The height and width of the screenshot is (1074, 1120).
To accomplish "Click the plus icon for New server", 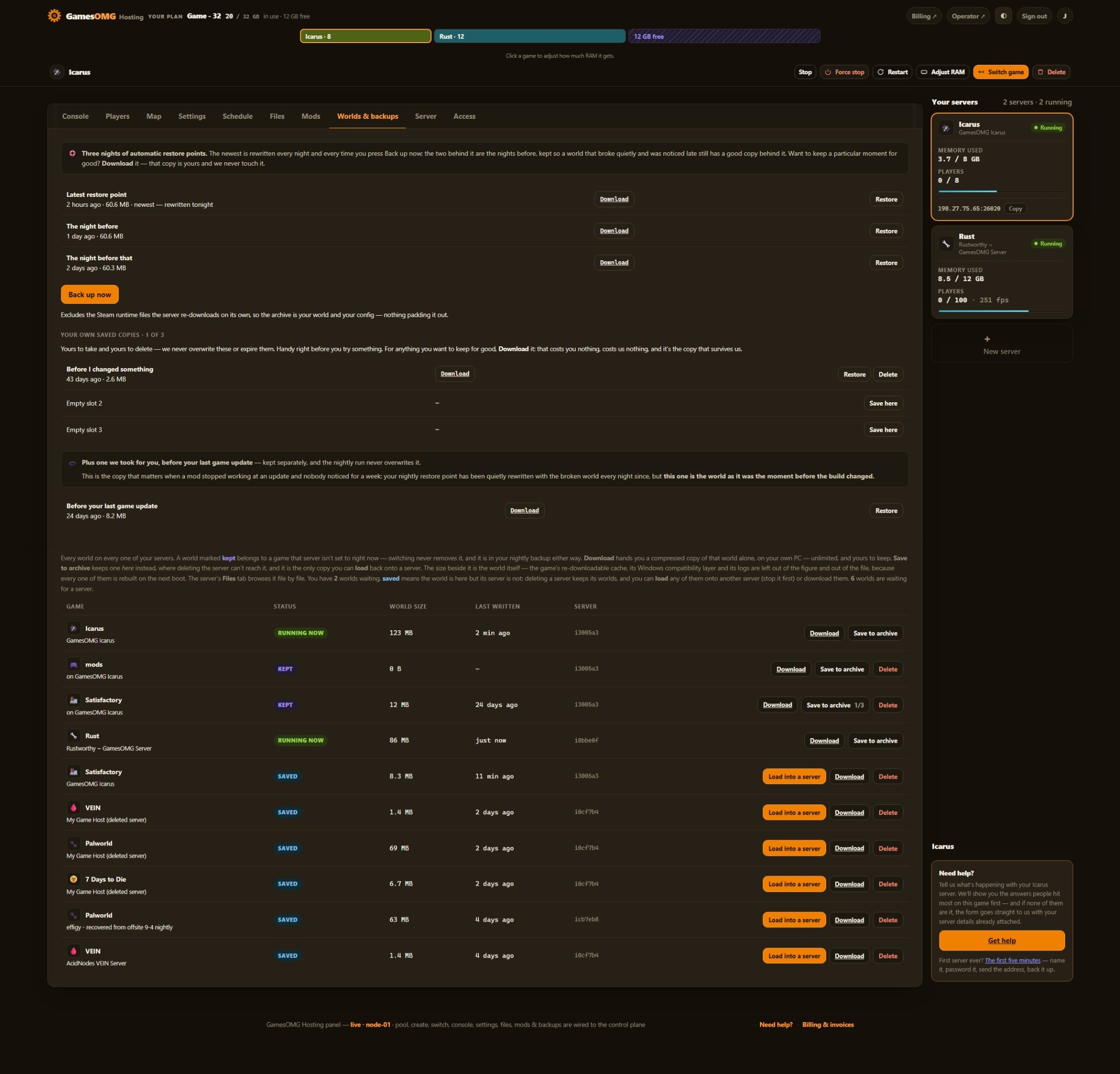I will coord(987,339).
